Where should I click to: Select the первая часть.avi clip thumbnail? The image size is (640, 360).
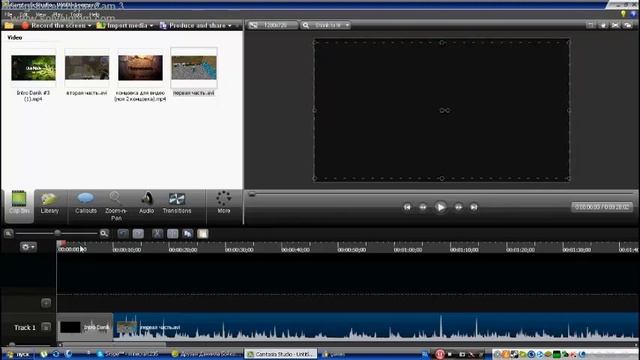pyautogui.click(x=194, y=68)
